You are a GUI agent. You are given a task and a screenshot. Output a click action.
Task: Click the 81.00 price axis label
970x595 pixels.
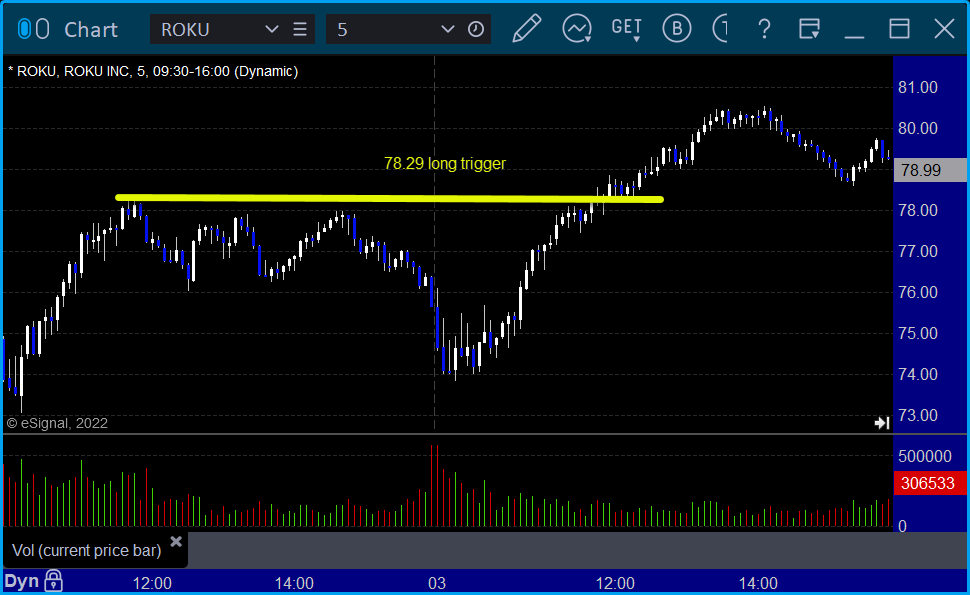pyautogui.click(x=918, y=87)
